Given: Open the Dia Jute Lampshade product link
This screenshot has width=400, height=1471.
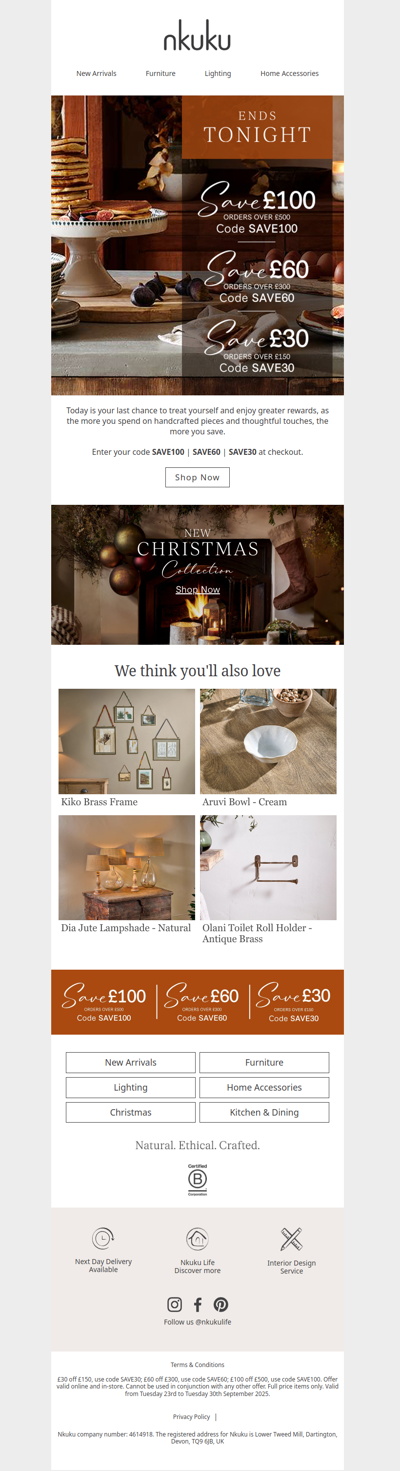Looking at the screenshot, I should (126, 928).
